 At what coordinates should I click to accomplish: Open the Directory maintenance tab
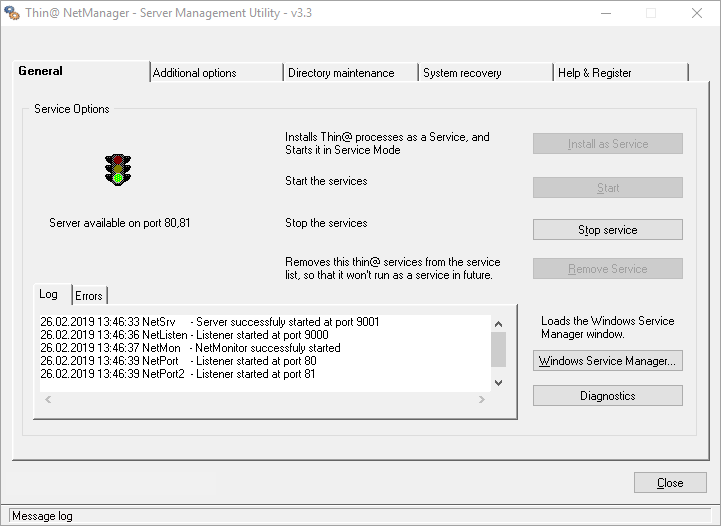(x=350, y=73)
